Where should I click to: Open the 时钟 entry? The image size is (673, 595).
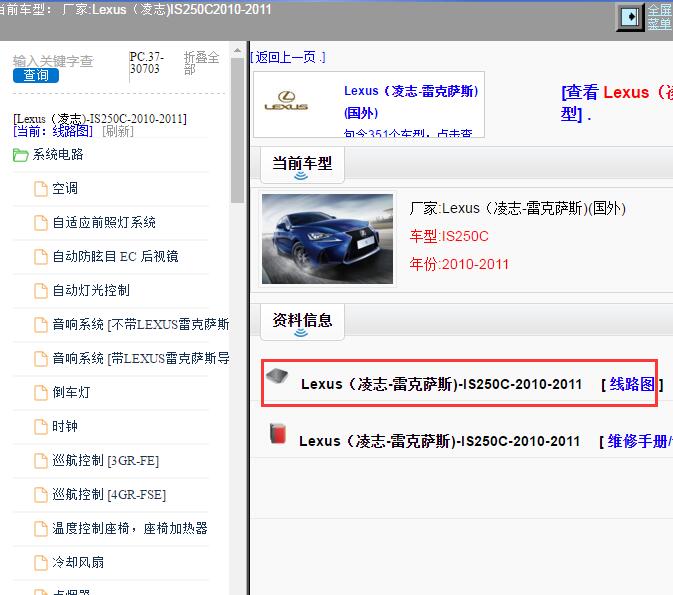(65, 427)
